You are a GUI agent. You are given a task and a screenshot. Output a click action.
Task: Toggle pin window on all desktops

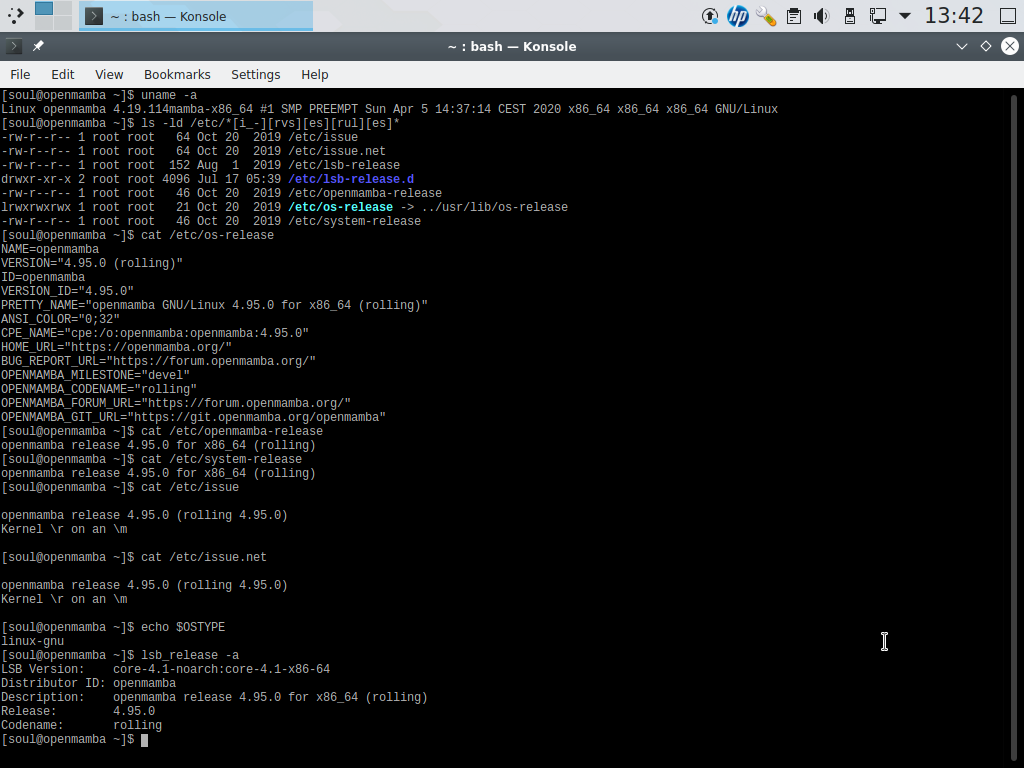[x=38, y=46]
